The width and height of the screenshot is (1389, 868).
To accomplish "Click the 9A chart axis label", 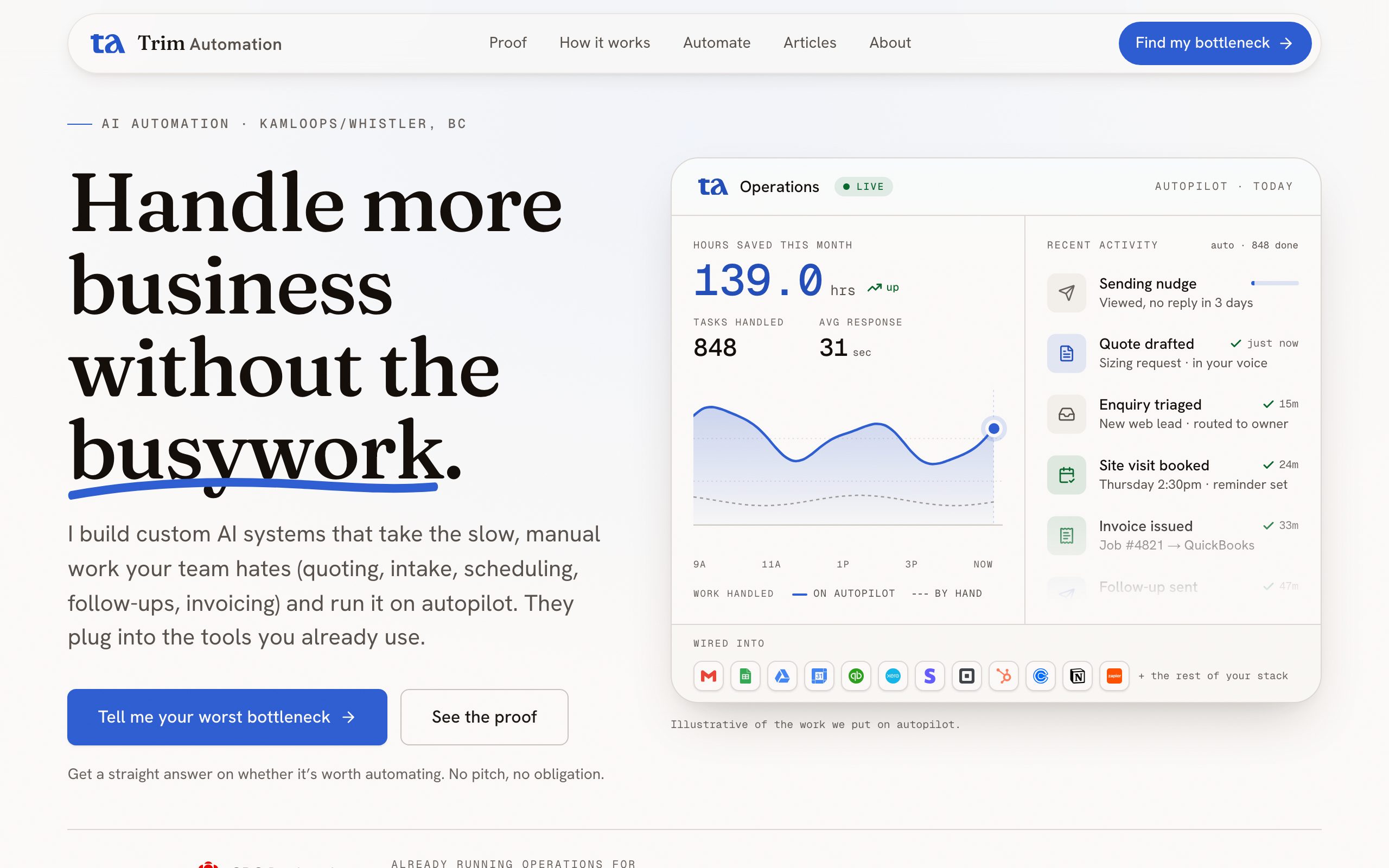I will 699,564.
